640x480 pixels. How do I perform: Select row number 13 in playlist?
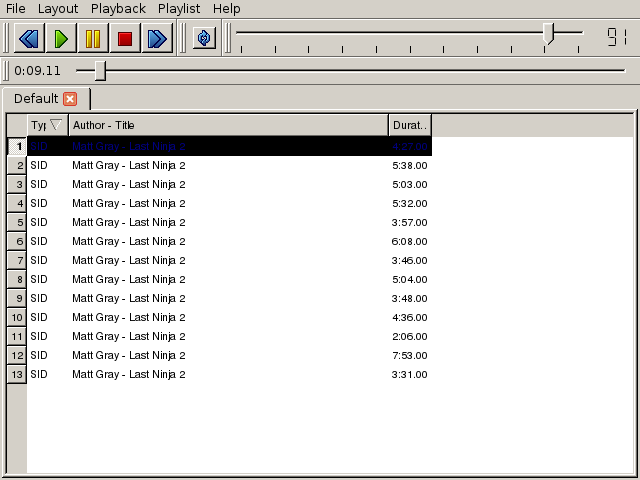[x=17, y=374]
